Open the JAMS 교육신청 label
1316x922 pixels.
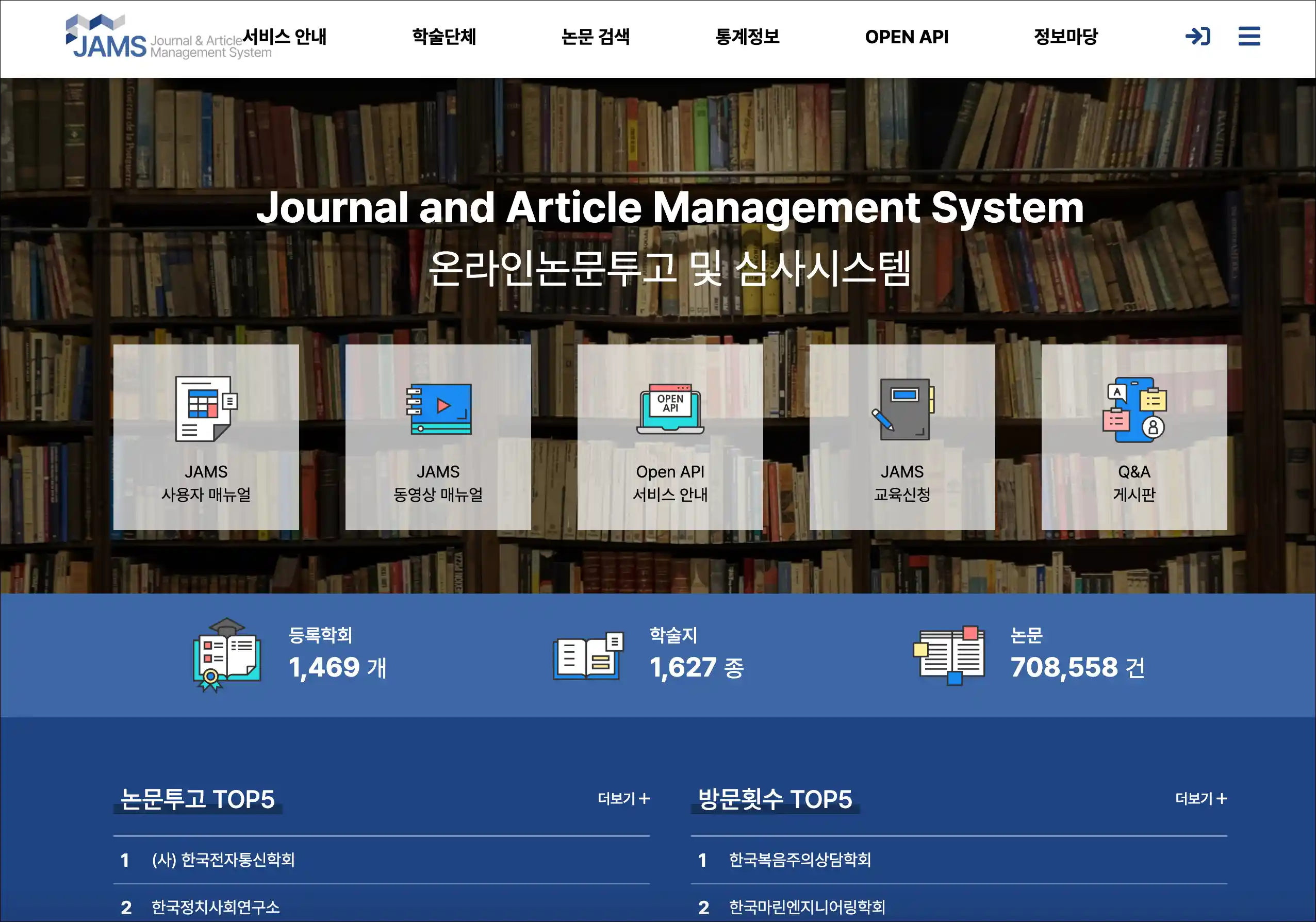pos(902,483)
